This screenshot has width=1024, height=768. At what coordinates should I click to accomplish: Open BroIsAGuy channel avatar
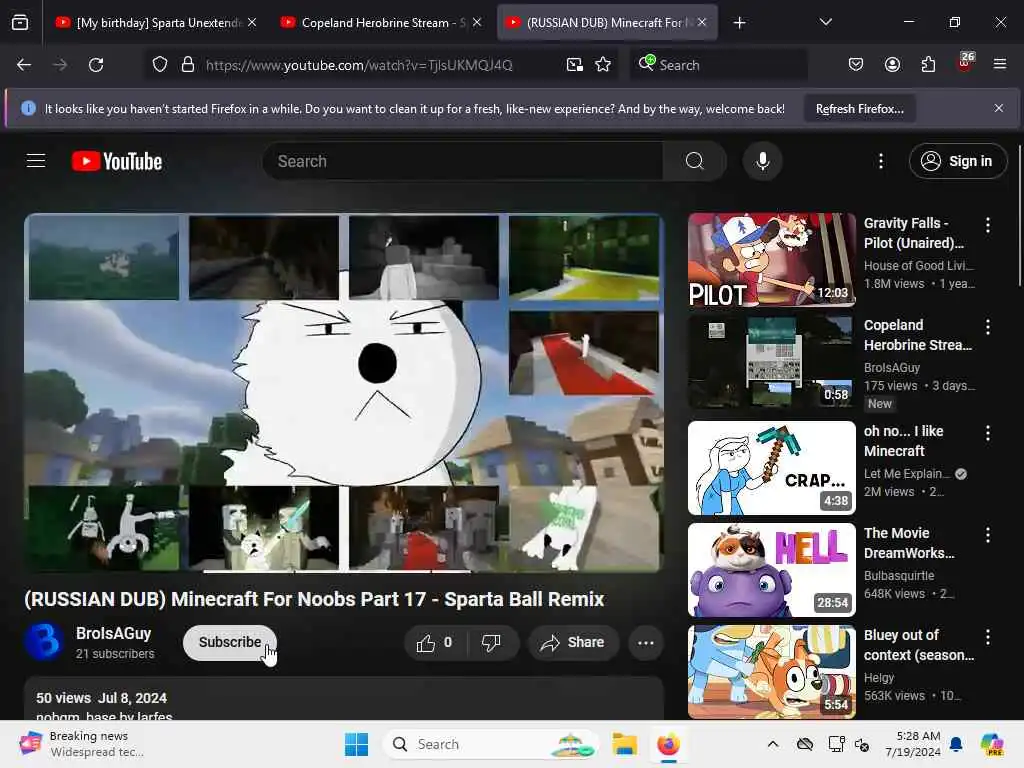pyautogui.click(x=44, y=642)
